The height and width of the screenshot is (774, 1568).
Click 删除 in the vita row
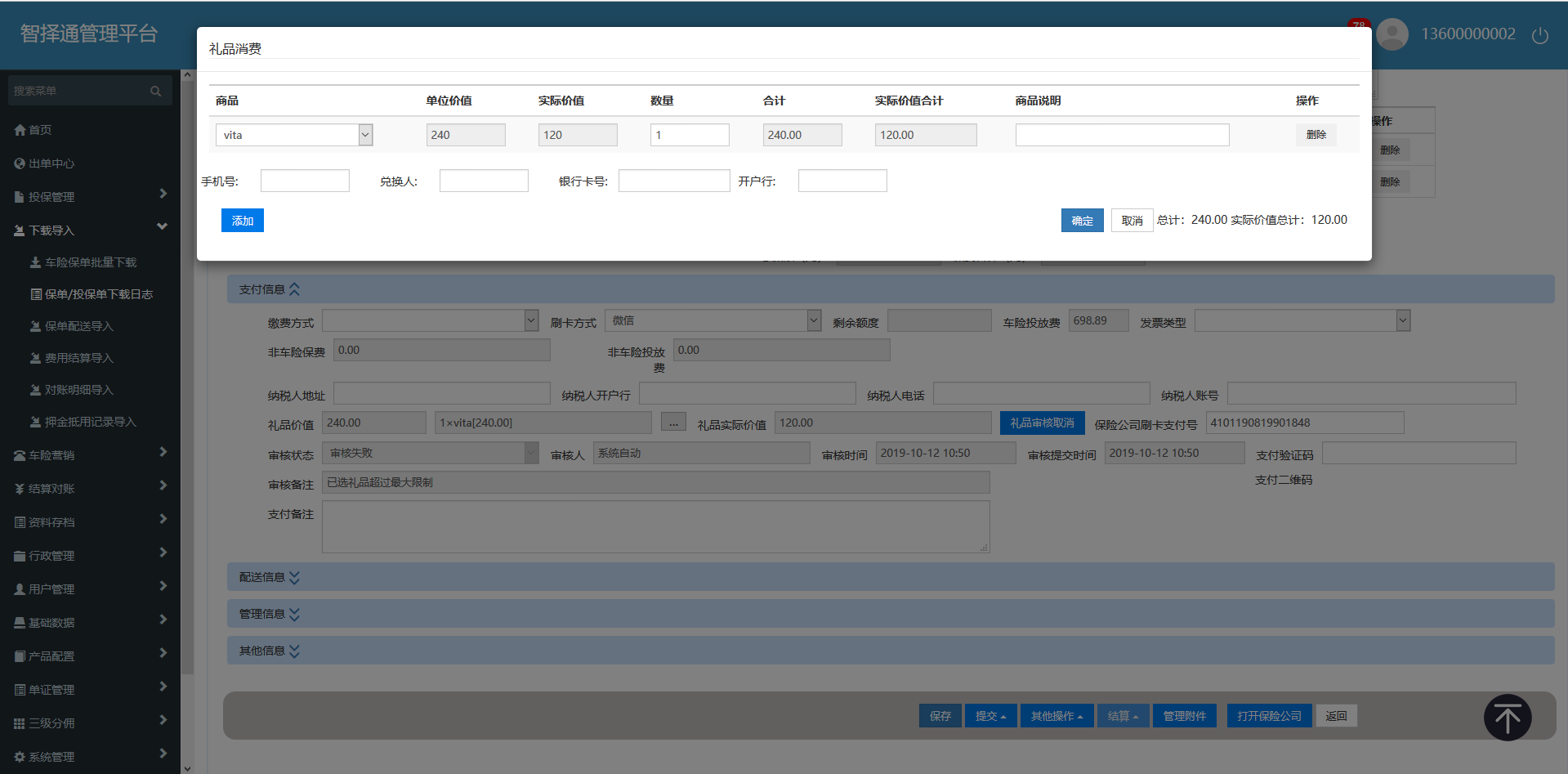[1316, 135]
